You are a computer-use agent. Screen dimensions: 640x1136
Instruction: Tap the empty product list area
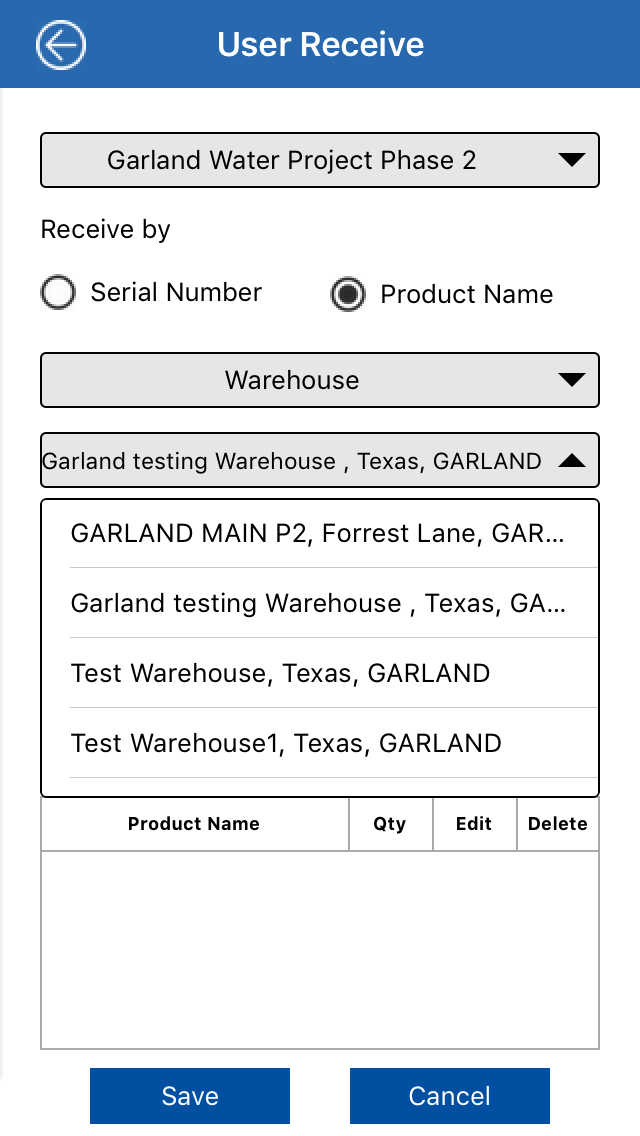pyautogui.click(x=320, y=948)
